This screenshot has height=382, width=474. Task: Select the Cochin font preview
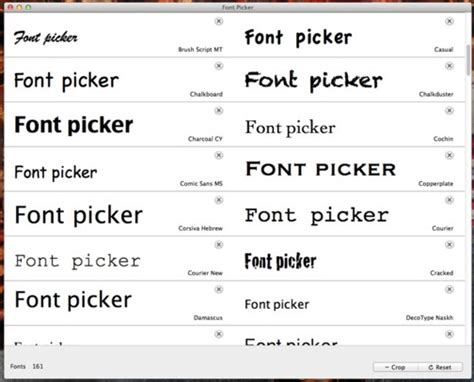point(290,128)
